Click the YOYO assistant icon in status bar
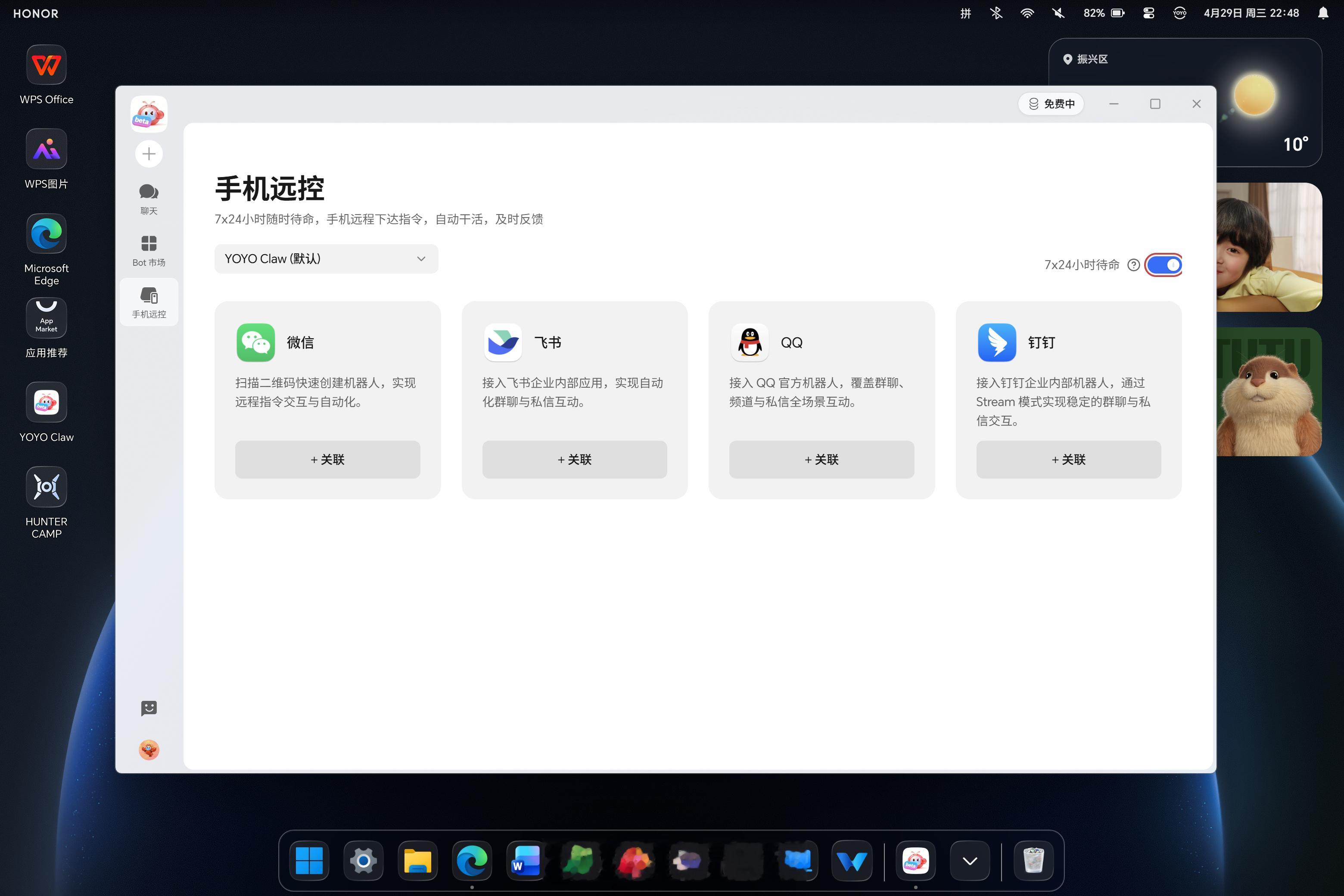The image size is (1344, 896). 1179,13
